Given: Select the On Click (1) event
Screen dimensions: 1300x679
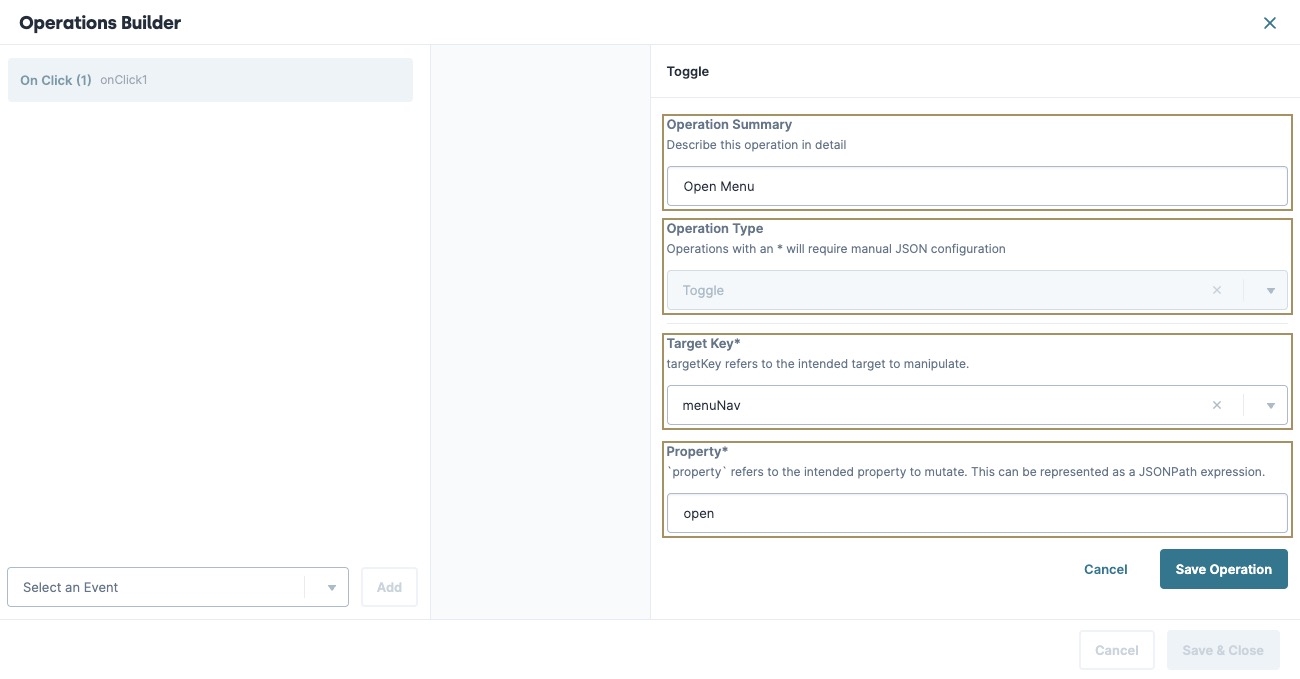Looking at the screenshot, I should [210, 80].
